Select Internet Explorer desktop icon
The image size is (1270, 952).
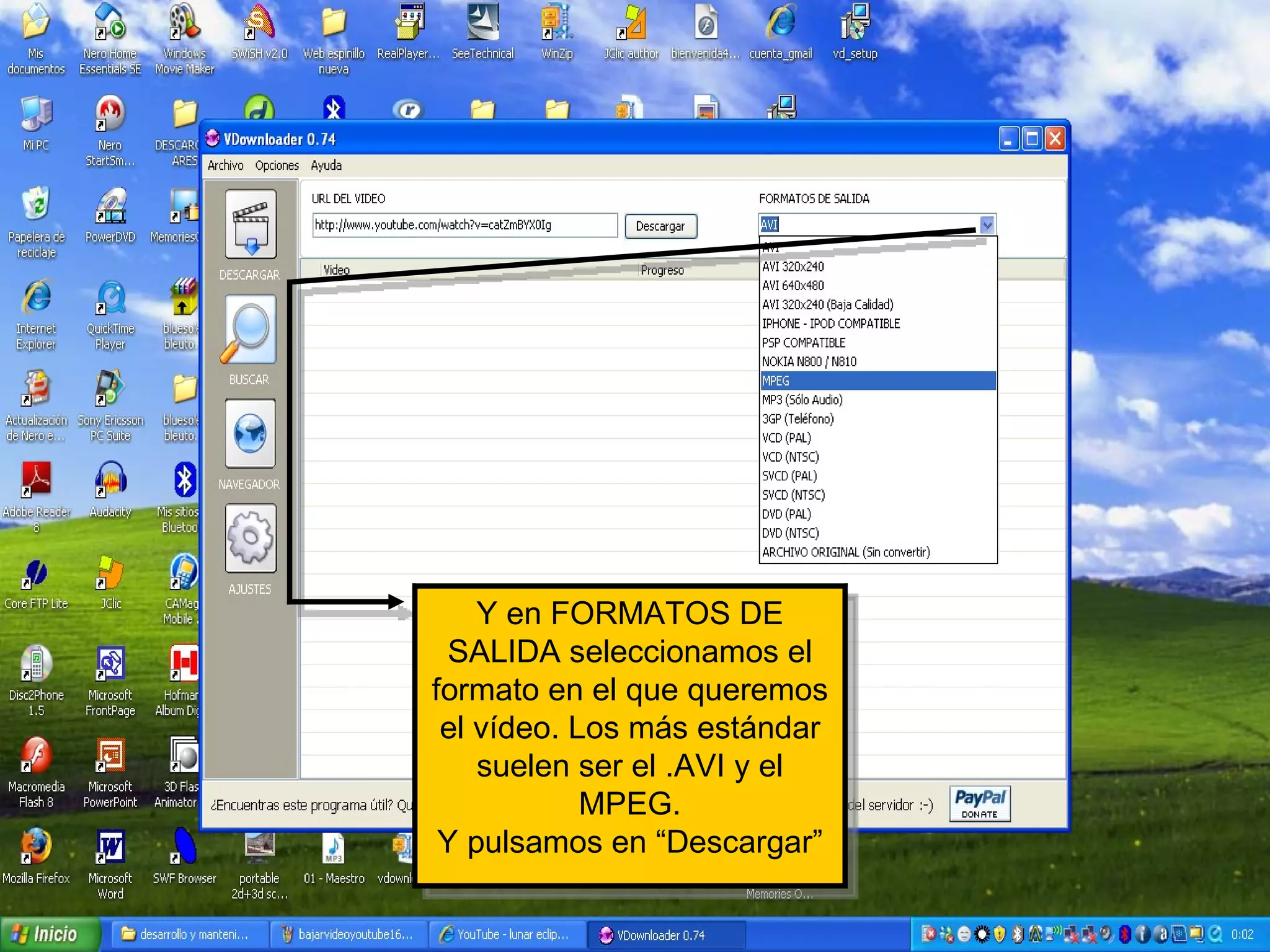pyautogui.click(x=36, y=314)
